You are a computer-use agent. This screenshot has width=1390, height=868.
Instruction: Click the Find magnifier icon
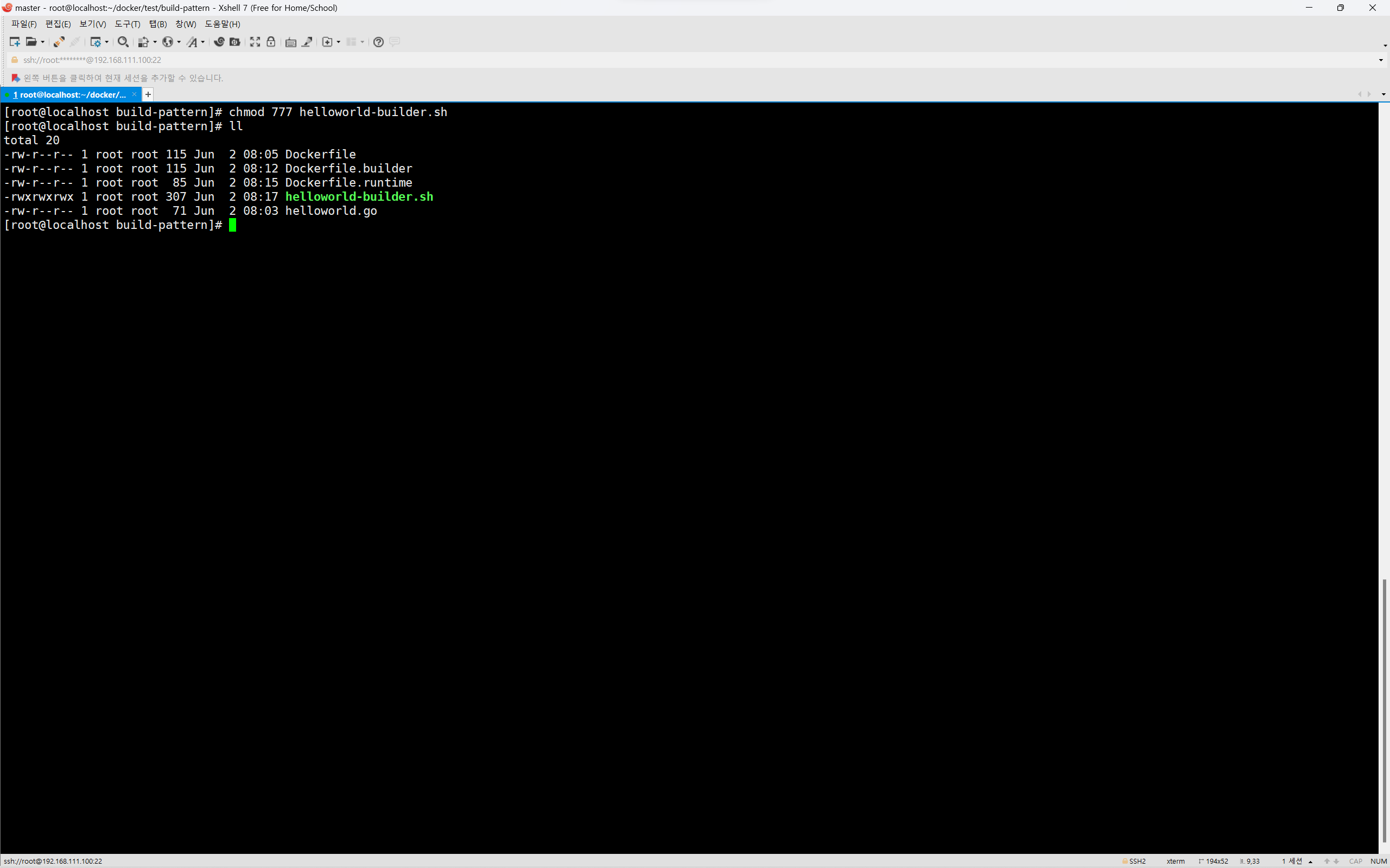pyautogui.click(x=122, y=42)
